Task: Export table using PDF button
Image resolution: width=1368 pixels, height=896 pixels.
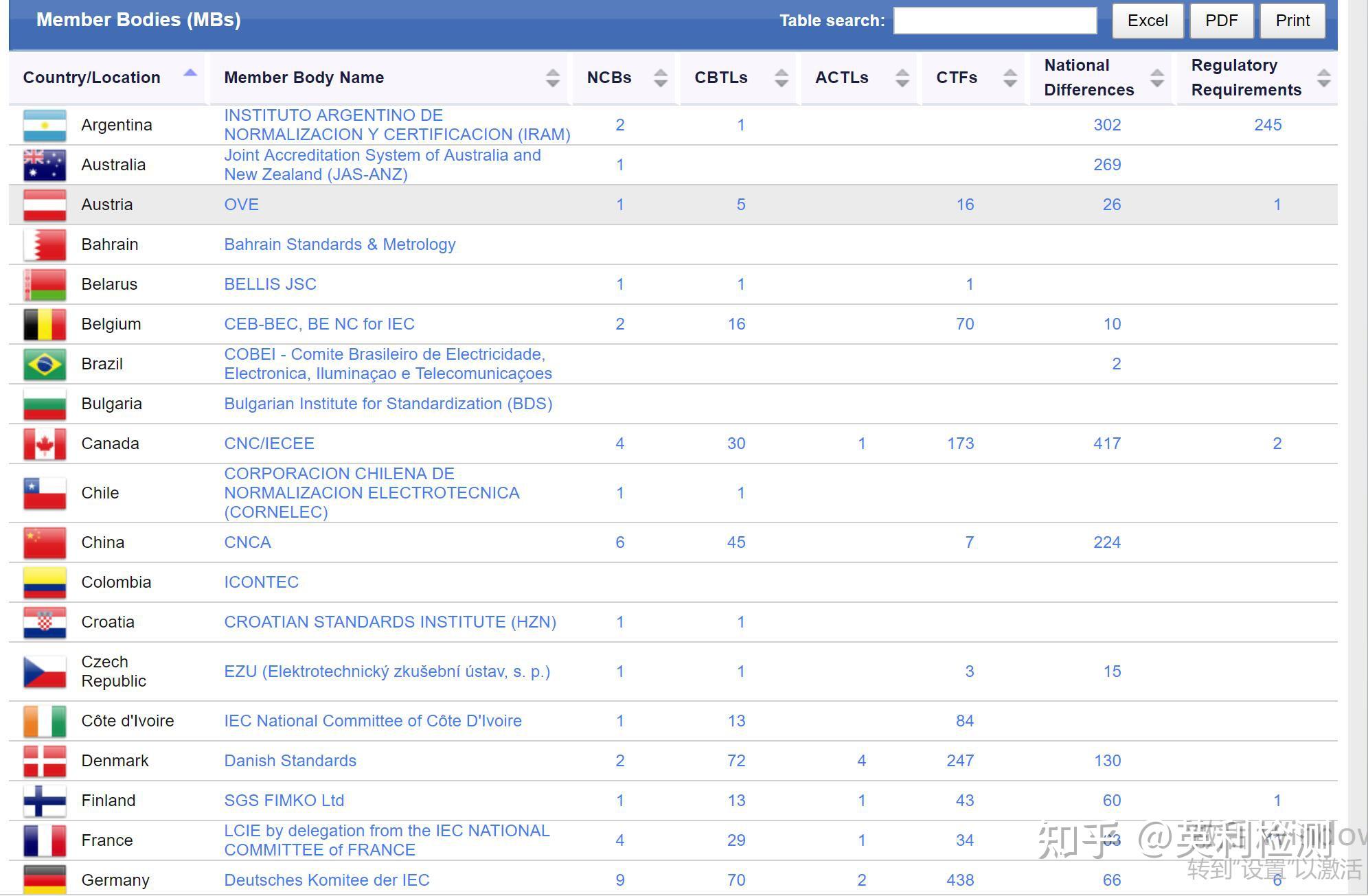Action: (x=1221, y=21)
